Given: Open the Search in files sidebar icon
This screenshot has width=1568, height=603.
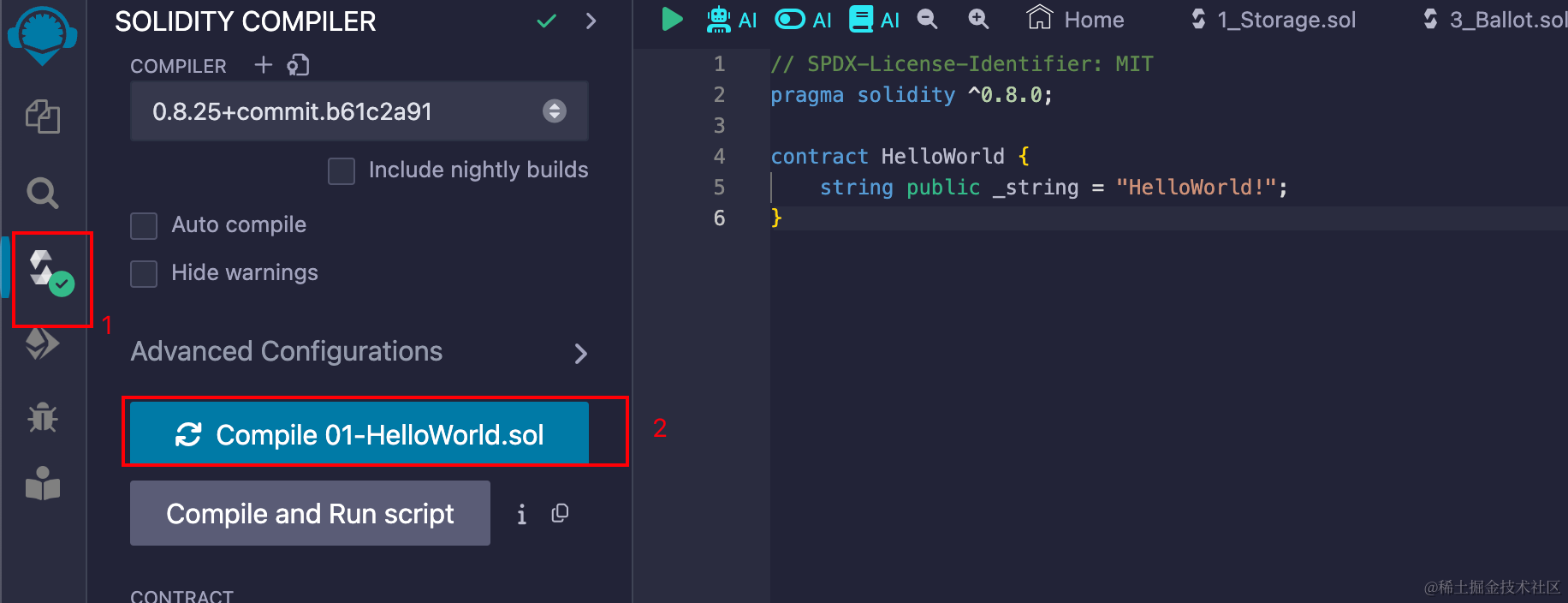Looking at the screenshot, I should pyautogui.click(x=43, y=193).
